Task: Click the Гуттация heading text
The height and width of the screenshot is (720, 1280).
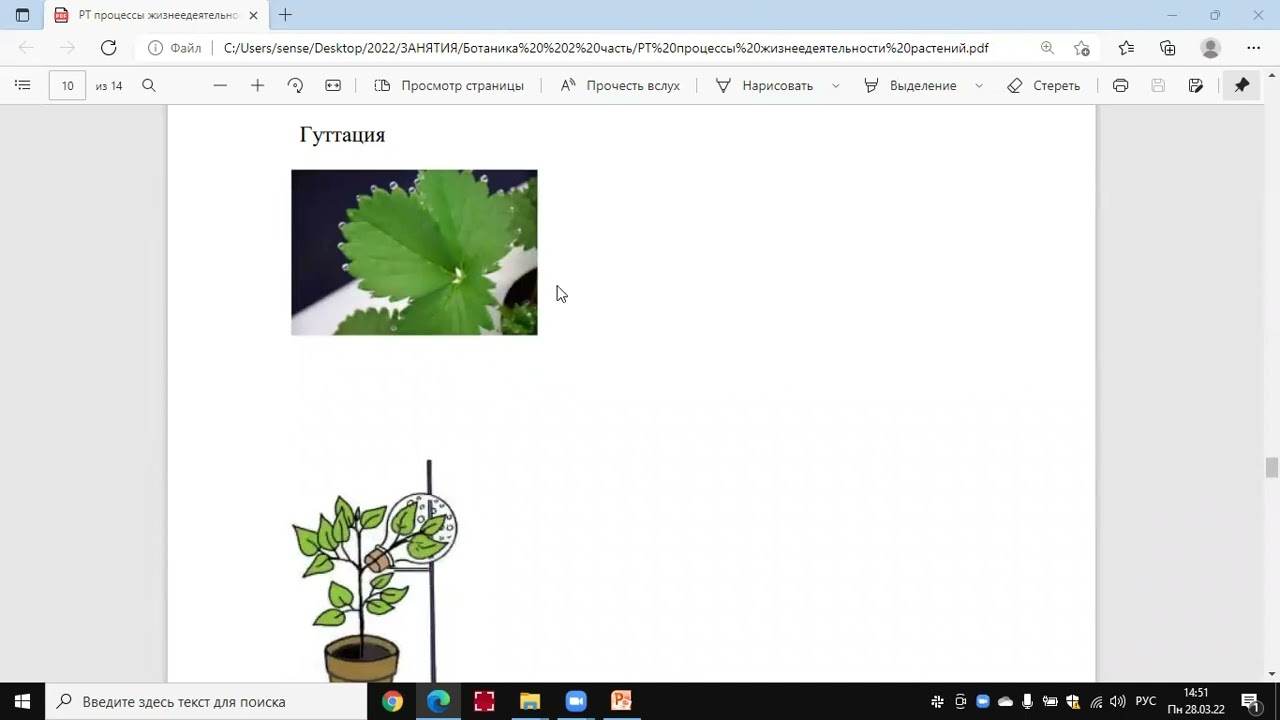Action: pos(342,135)
